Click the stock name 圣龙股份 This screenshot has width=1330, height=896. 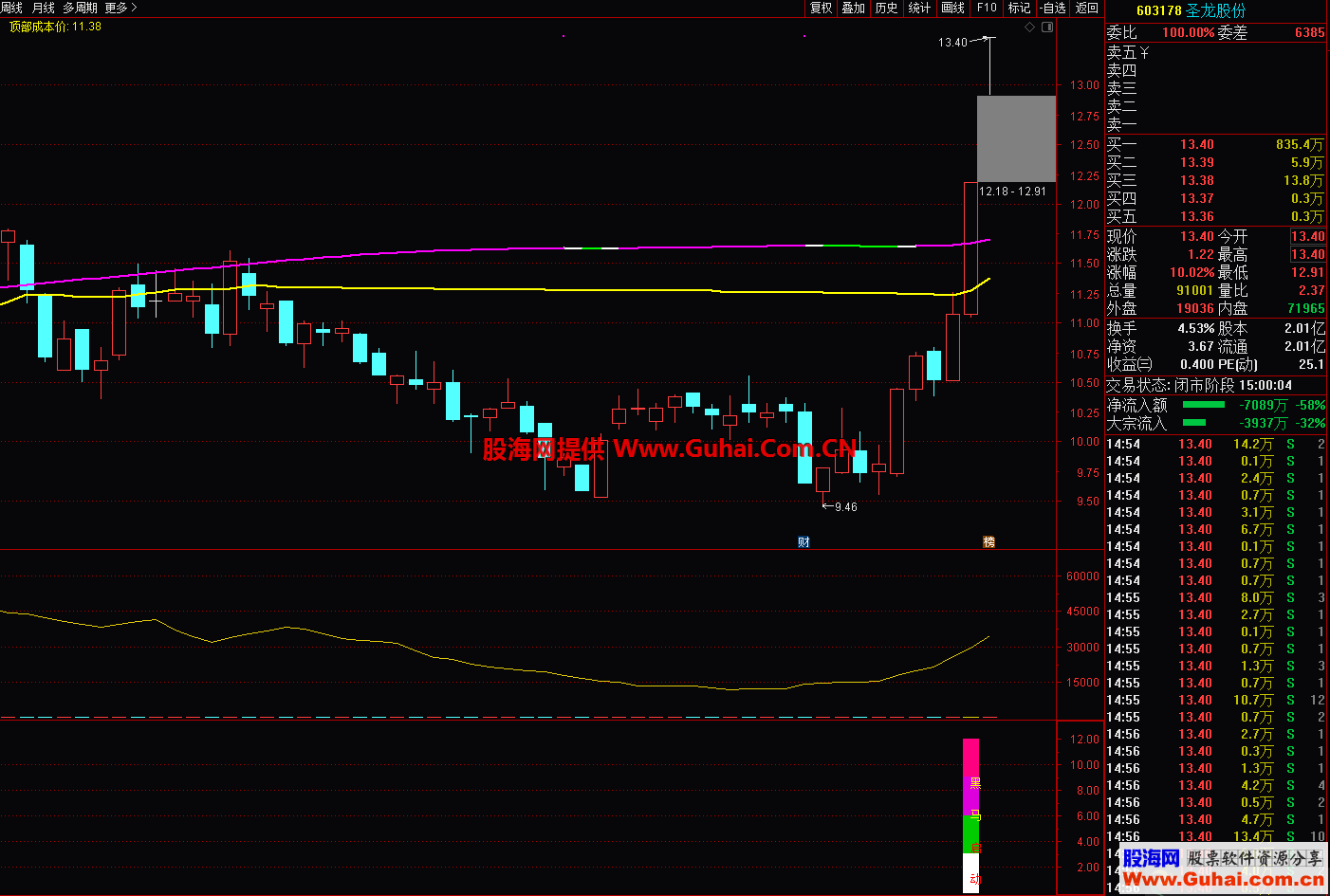coord(1216,10)
